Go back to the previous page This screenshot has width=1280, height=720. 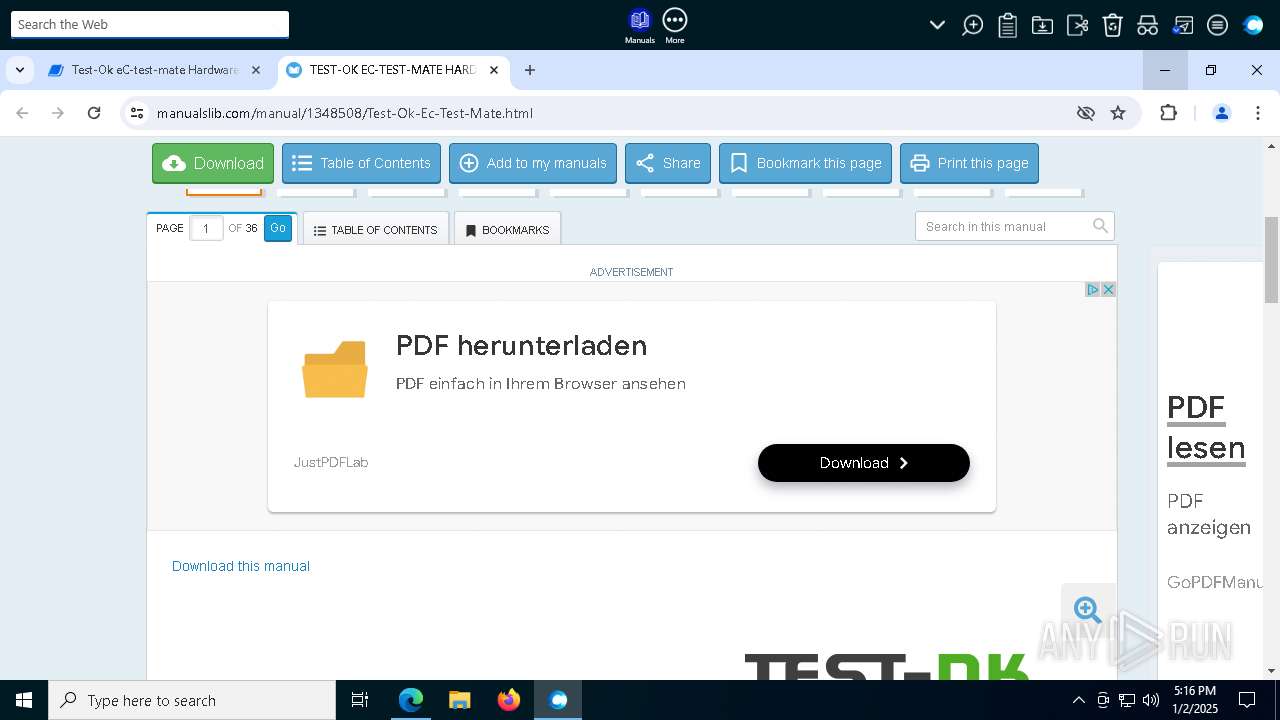pyautogui.click(x=22, y=113)
